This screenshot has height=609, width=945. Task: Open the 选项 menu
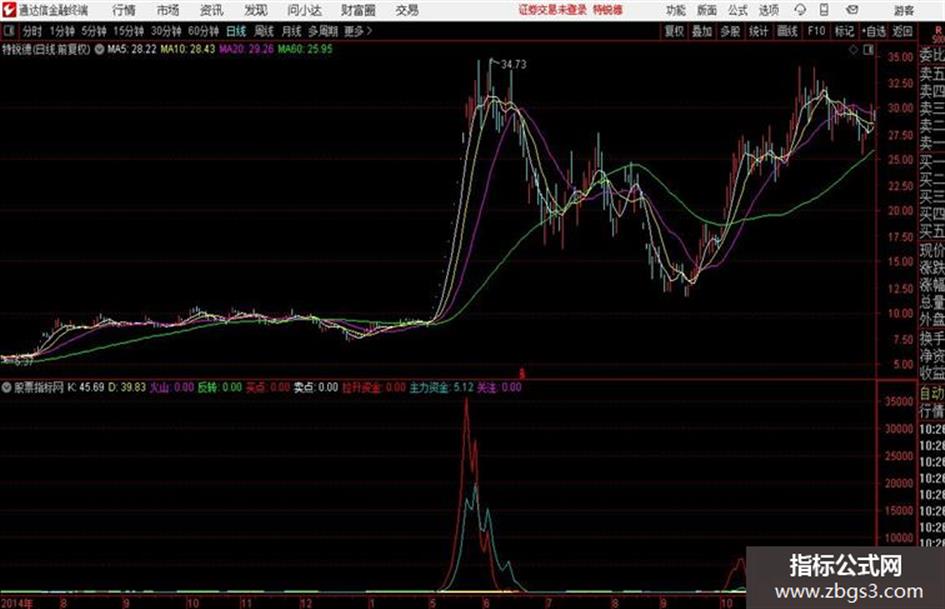click(768, 10)
